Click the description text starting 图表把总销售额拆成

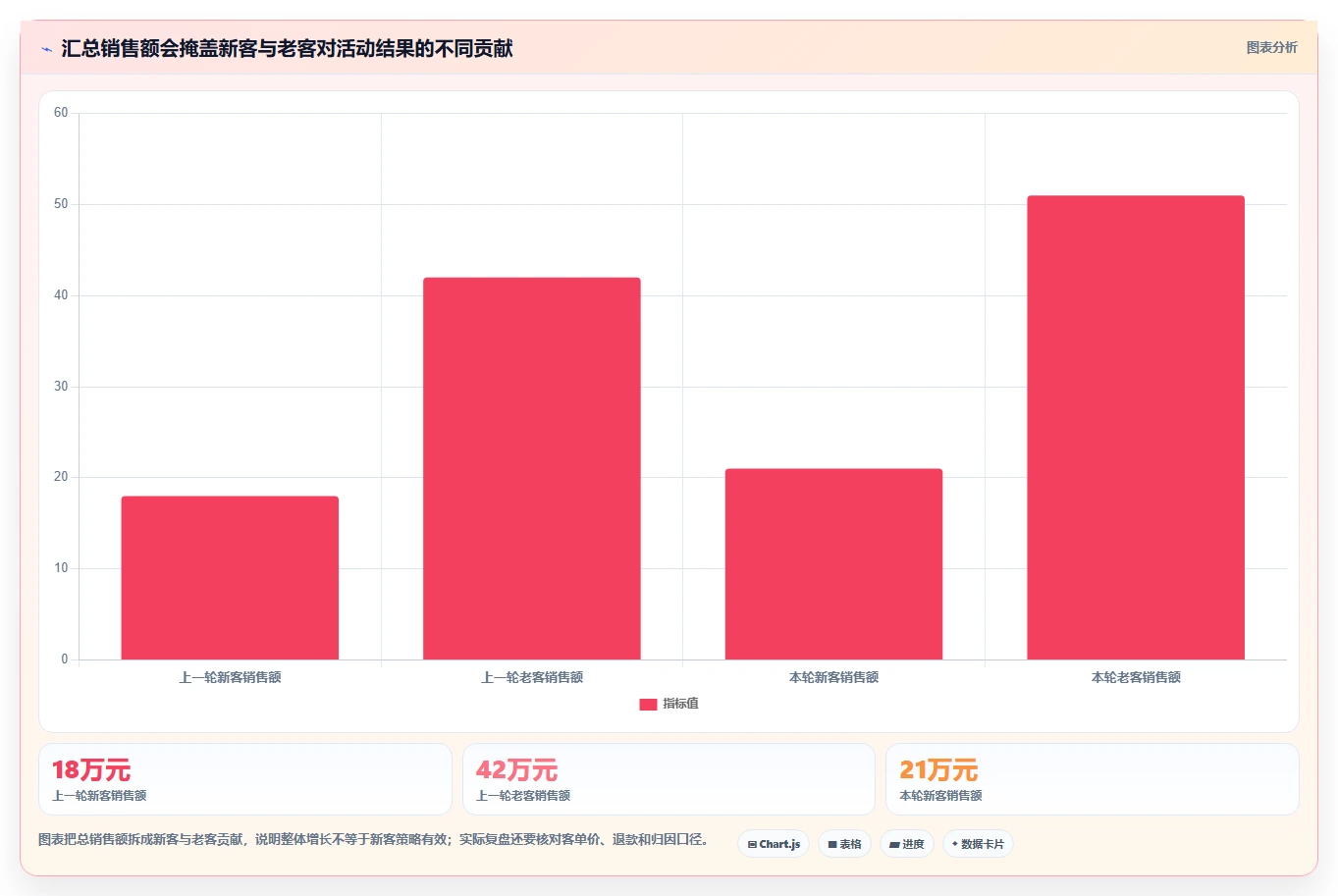tap(374, 839)
